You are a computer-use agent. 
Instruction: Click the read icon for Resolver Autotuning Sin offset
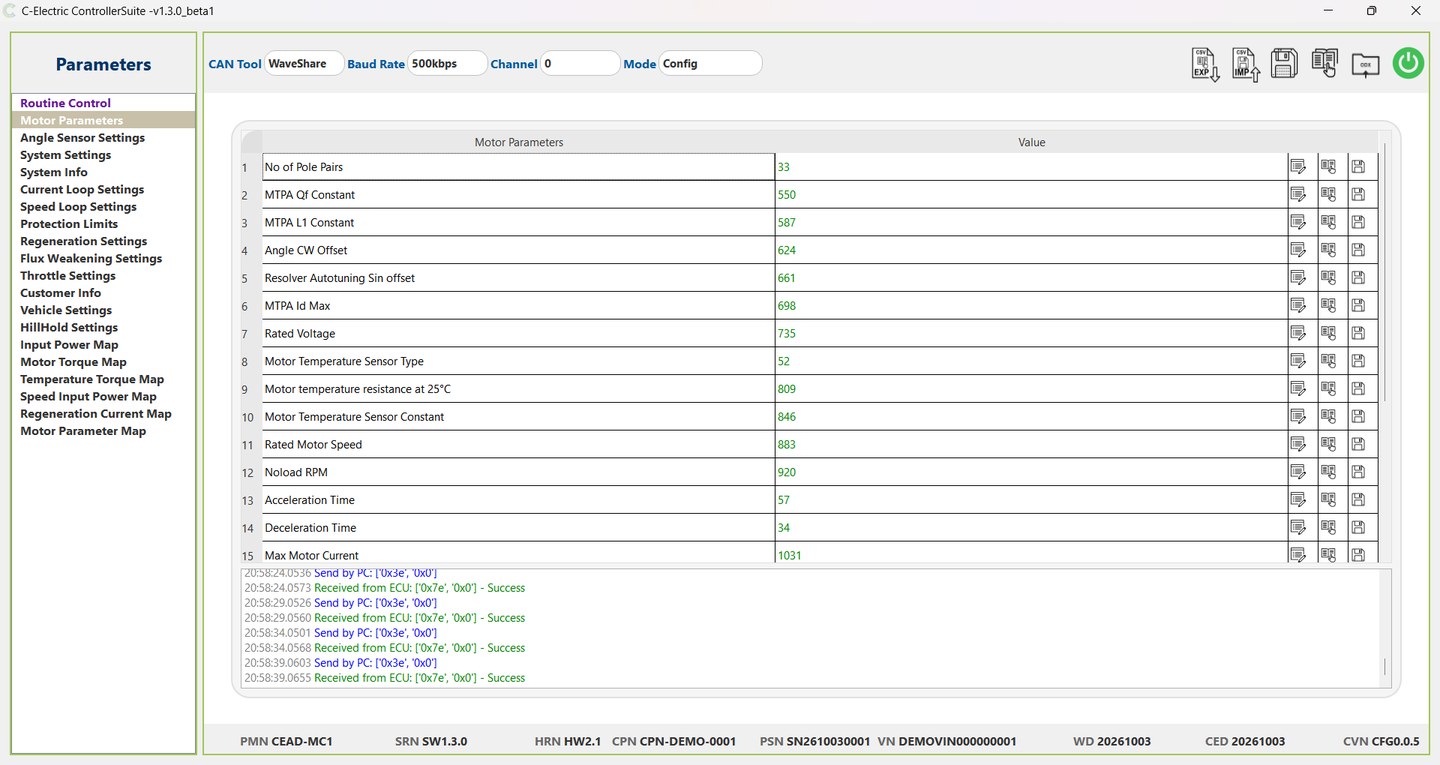click(1328, 278)
